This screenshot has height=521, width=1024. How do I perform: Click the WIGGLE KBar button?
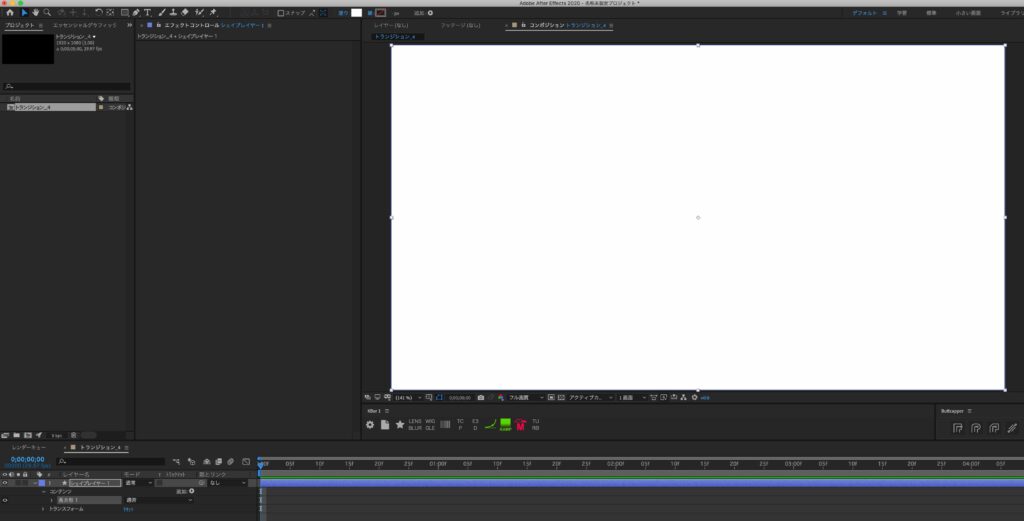[430, 424]
